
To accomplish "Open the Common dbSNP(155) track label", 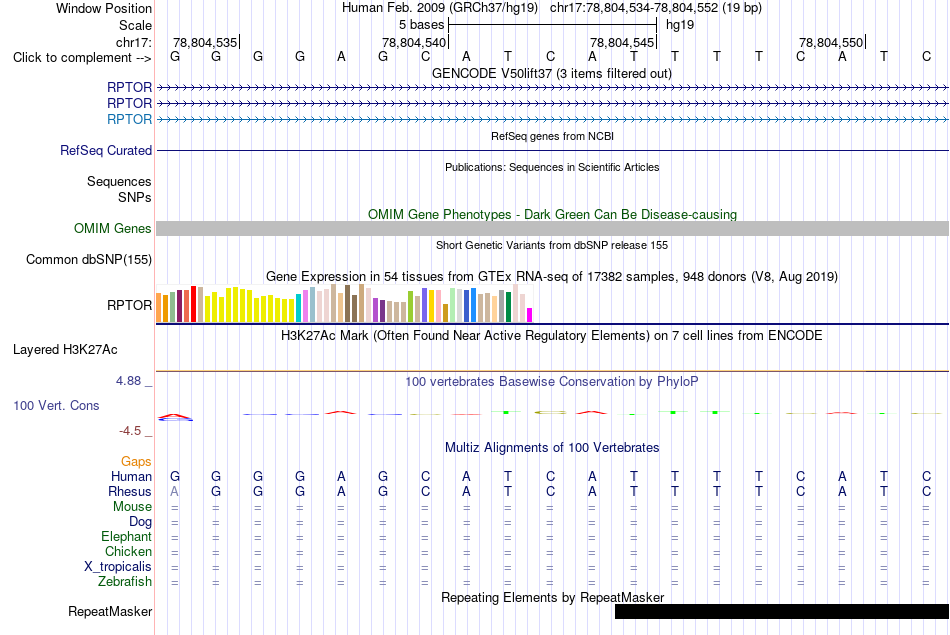I will coord(89,259).
